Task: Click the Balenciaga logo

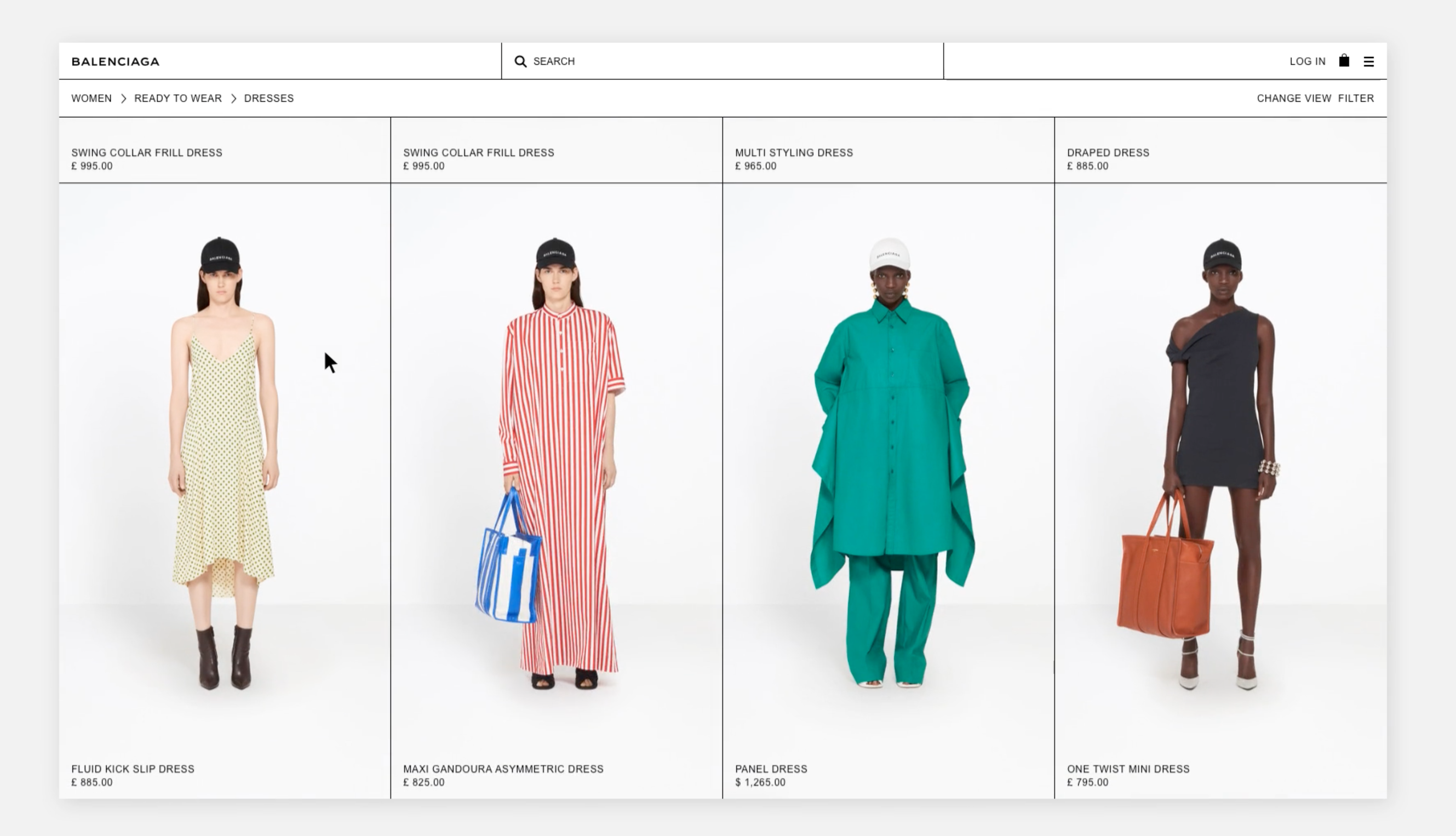Action: click(116, 61)
